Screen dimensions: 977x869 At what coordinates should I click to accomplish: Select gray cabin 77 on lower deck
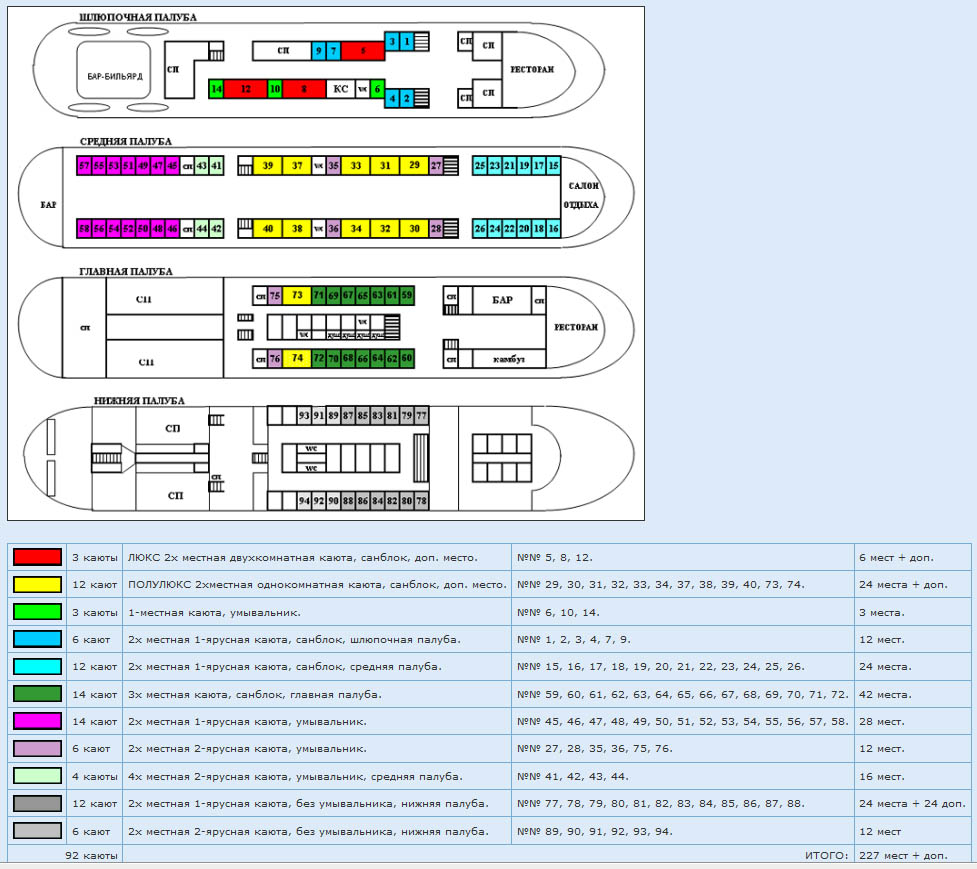coord(421,416)
